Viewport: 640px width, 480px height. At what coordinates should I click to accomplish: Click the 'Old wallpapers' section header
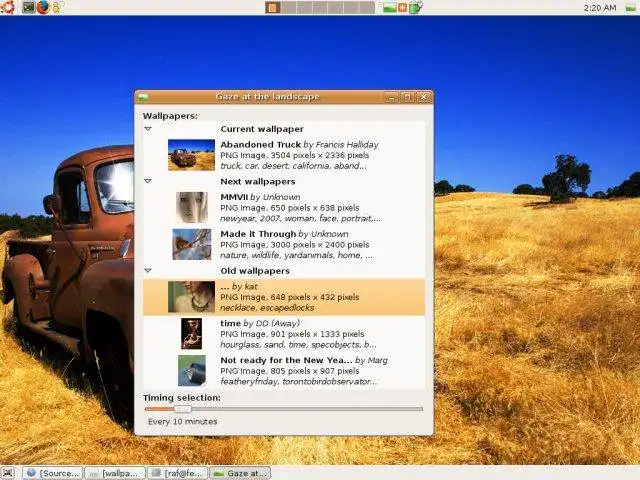pos(255,271)
